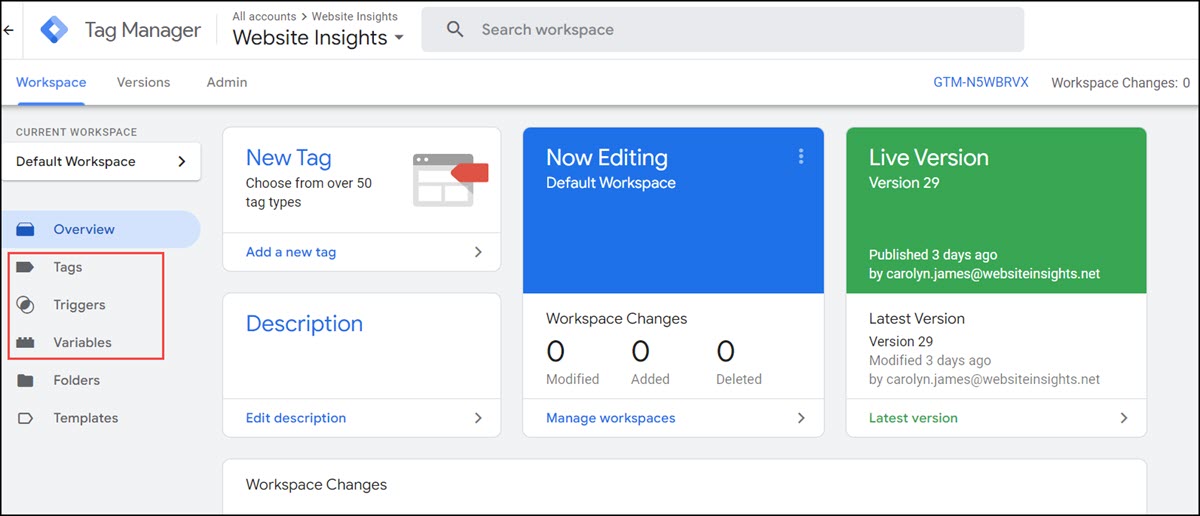Screen dimensions: 1200x516
Task: Click the Triggers circle icon
Action: (26, 305)
